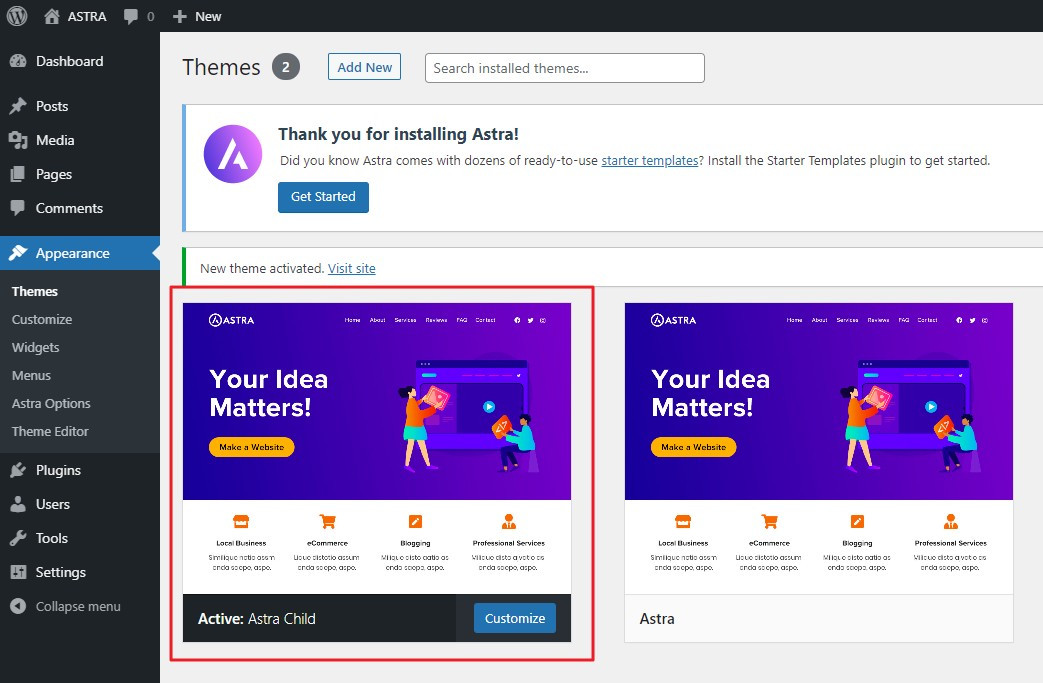Go to the Media menu
The image size is (1043, 683).
(80, 140)
